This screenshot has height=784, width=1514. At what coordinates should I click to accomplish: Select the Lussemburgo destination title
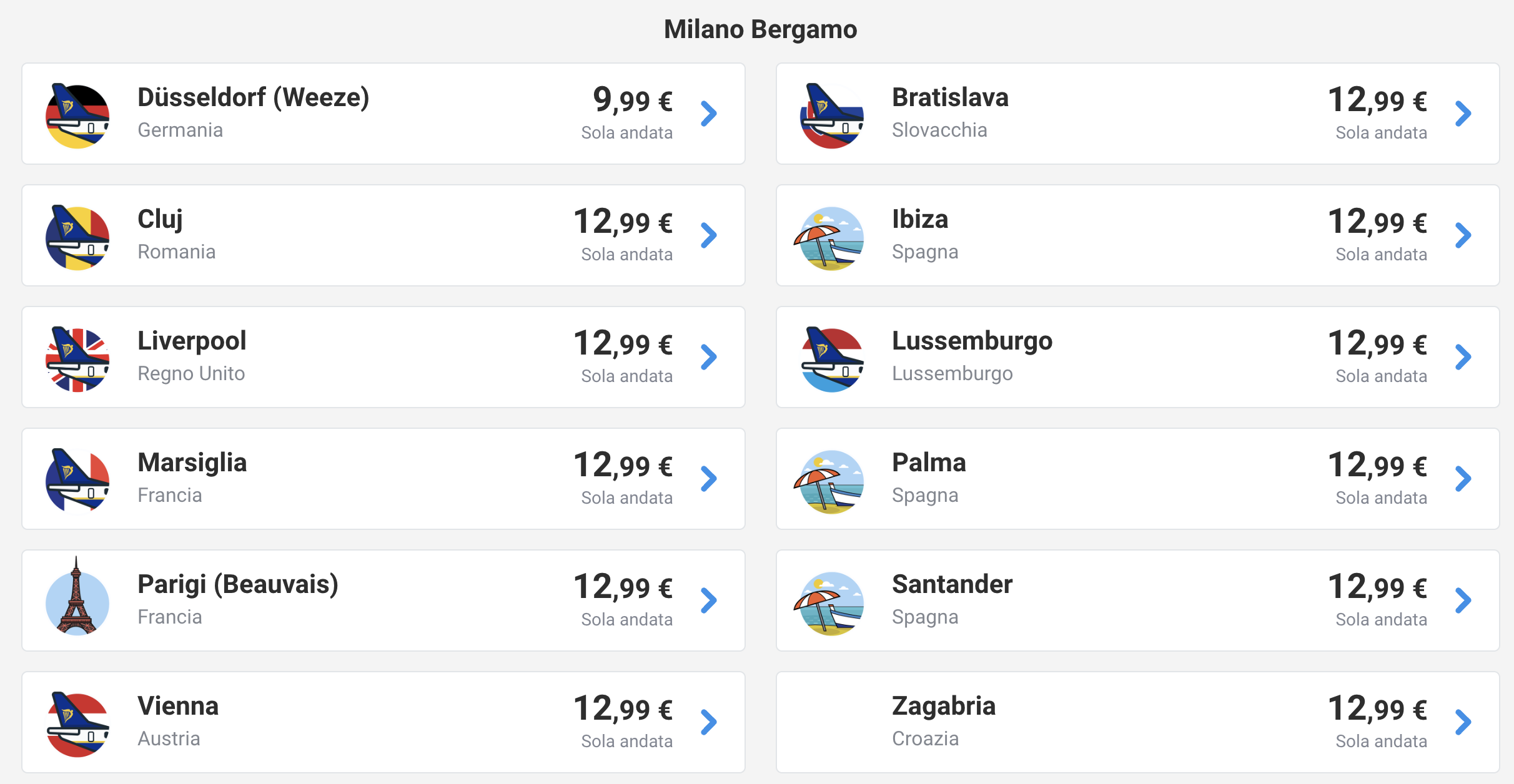point(972,341)
